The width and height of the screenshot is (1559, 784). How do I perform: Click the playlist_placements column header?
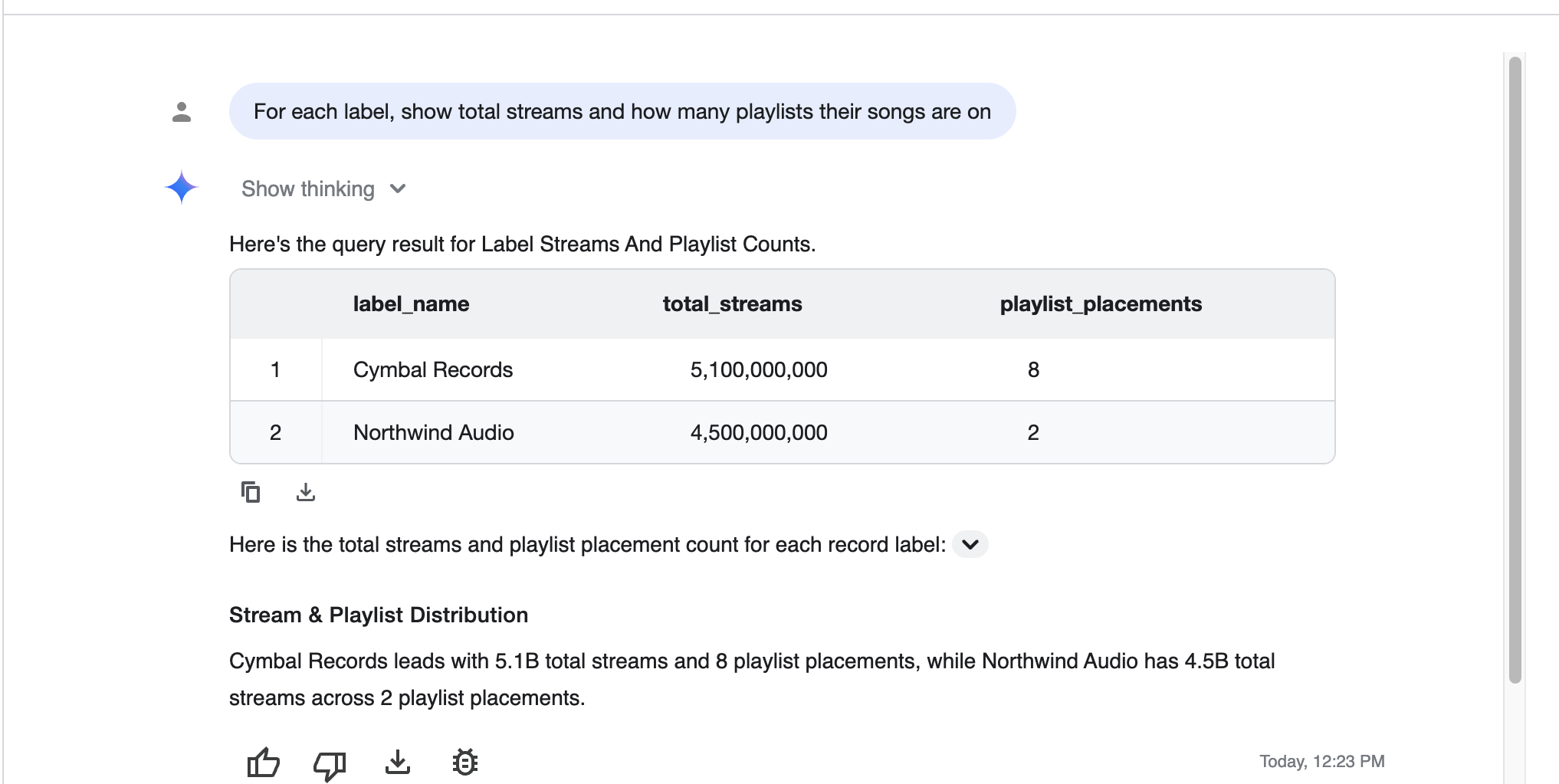(x=1101, y=303)
